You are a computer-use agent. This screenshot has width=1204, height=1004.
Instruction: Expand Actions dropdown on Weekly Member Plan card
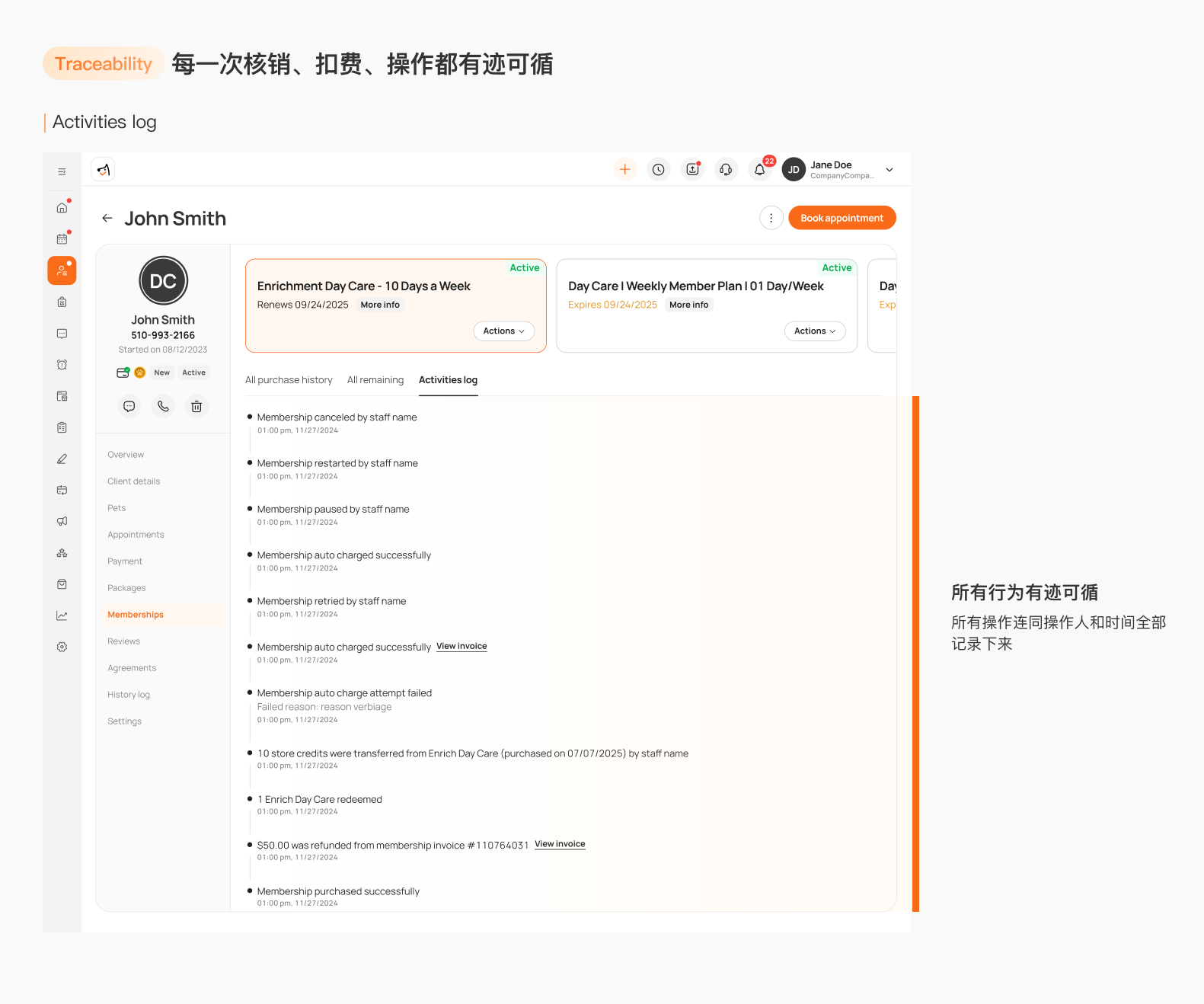[815, 331]
